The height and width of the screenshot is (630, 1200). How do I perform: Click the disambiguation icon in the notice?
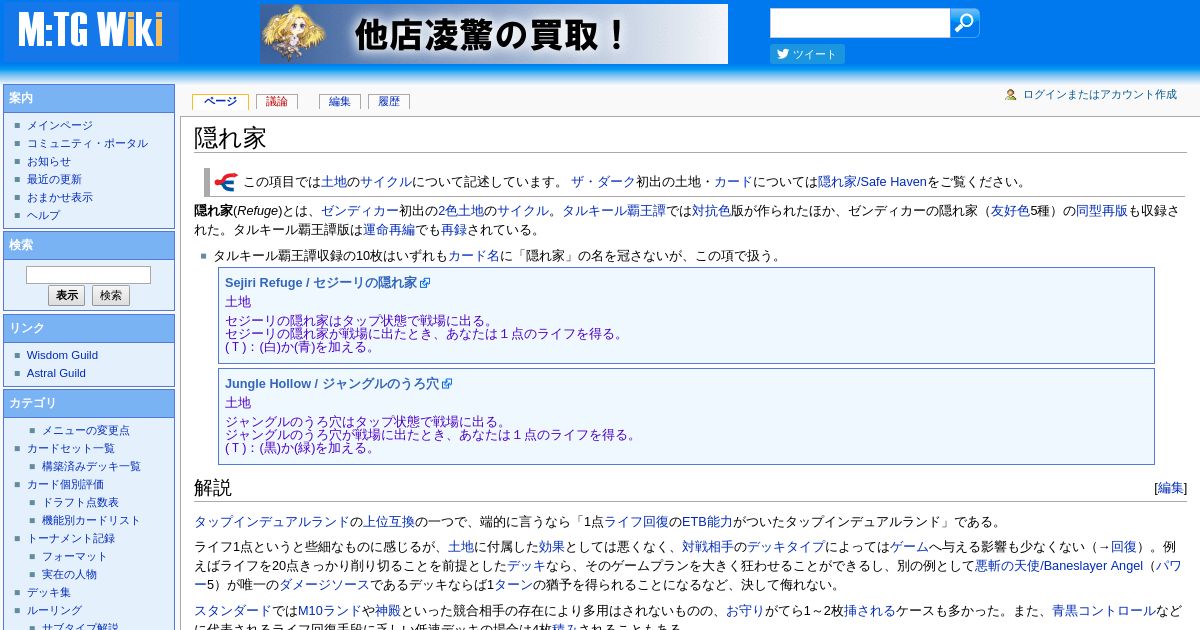coord(225,182)
